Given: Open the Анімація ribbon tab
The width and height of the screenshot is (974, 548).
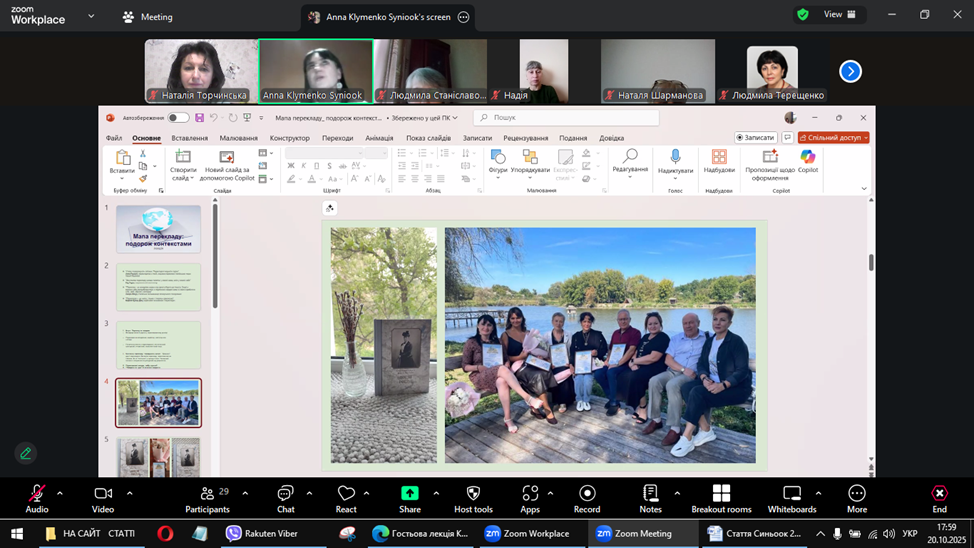Looking at the screenshot, I should [x=379, y=138].
